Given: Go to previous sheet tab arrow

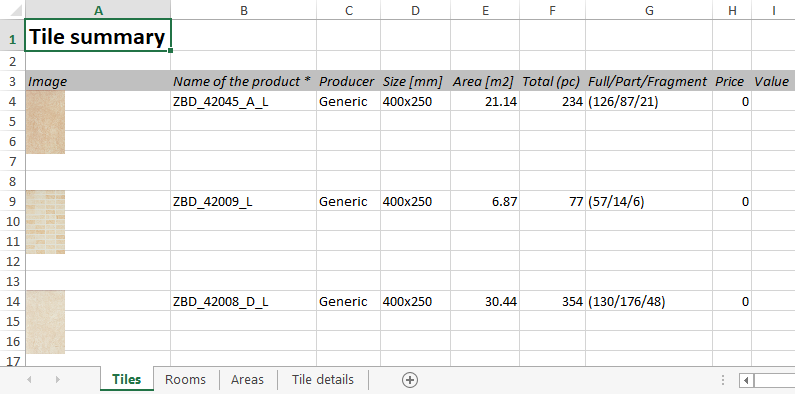Looking at the screenshot, I should pyautogui.click(x=29, y=379).
